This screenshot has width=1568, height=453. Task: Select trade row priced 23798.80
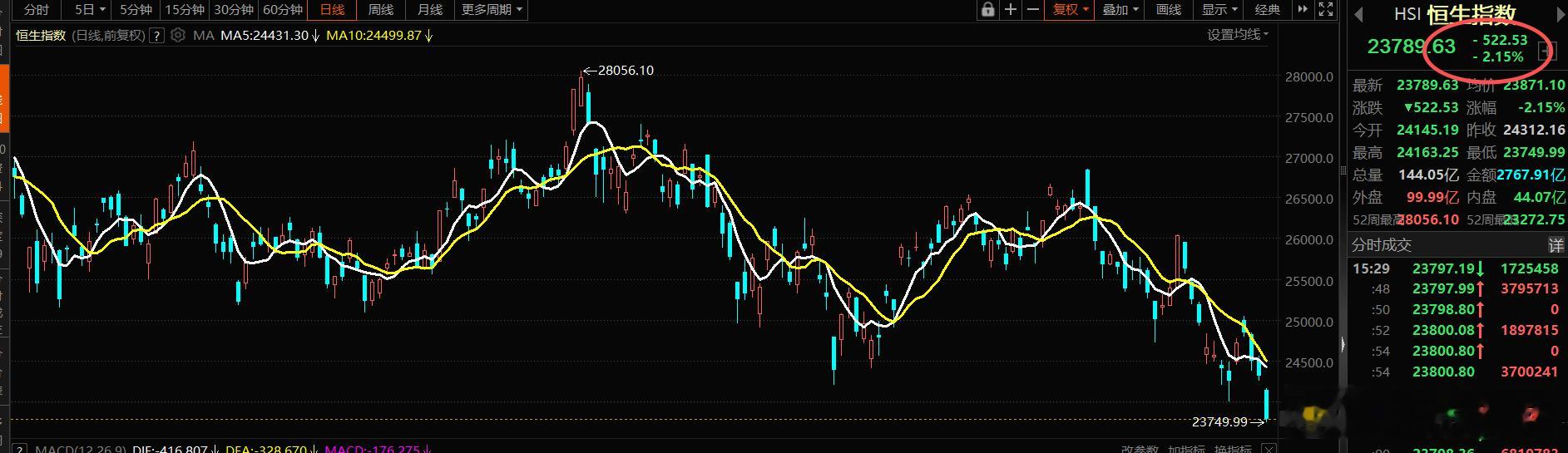coord(1457,310)
